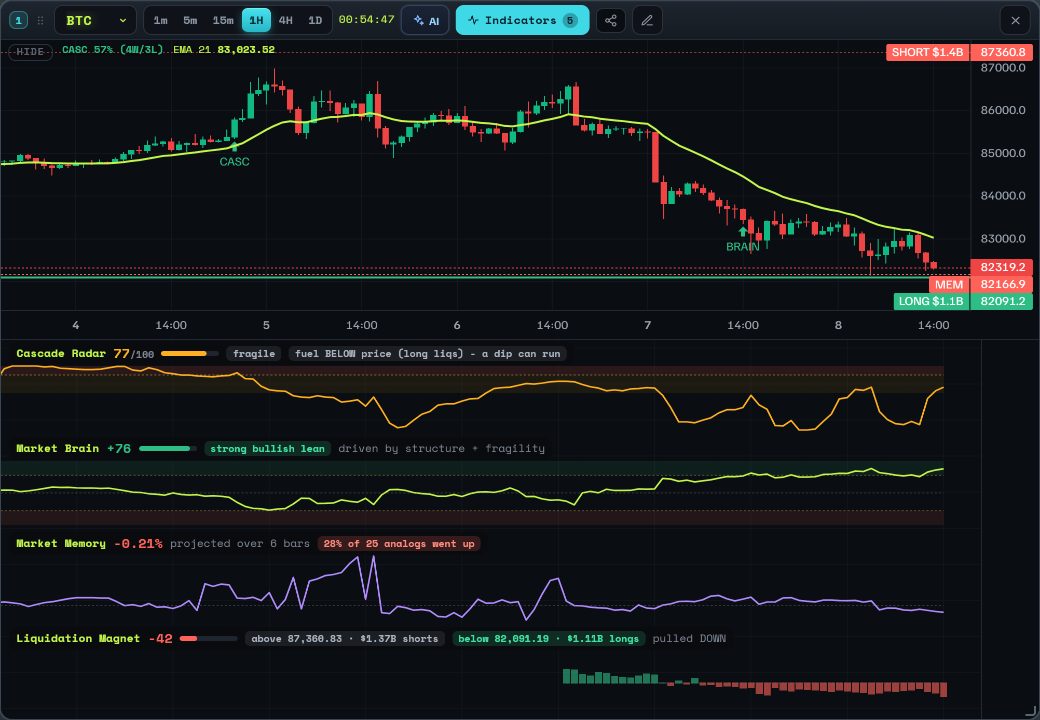Click the Market Brain +76 value
The width and height of the screenshot is (1040, 720).
click(x=119, y=449)
